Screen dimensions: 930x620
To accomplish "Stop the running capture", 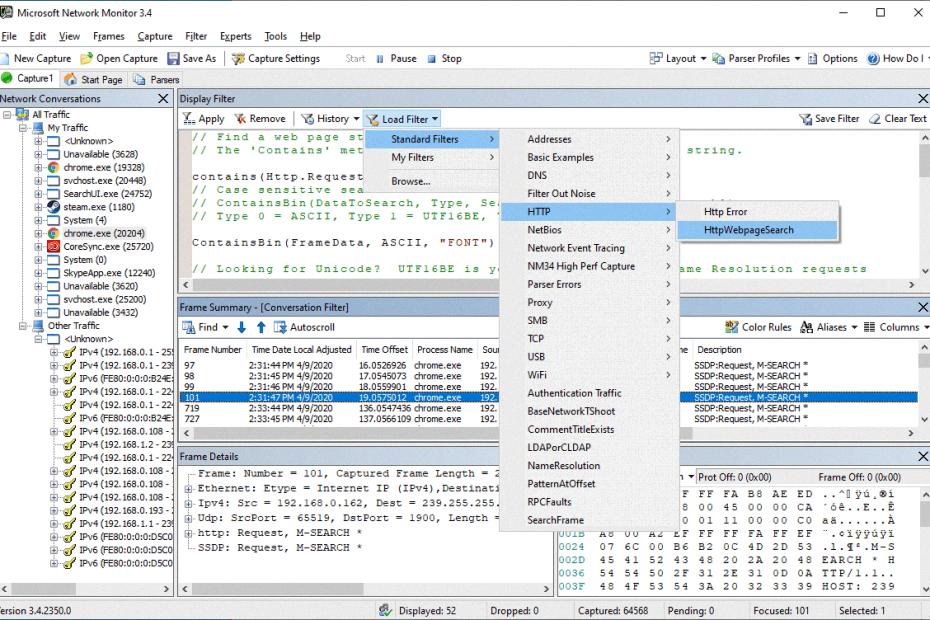I will tap(444, 58).
